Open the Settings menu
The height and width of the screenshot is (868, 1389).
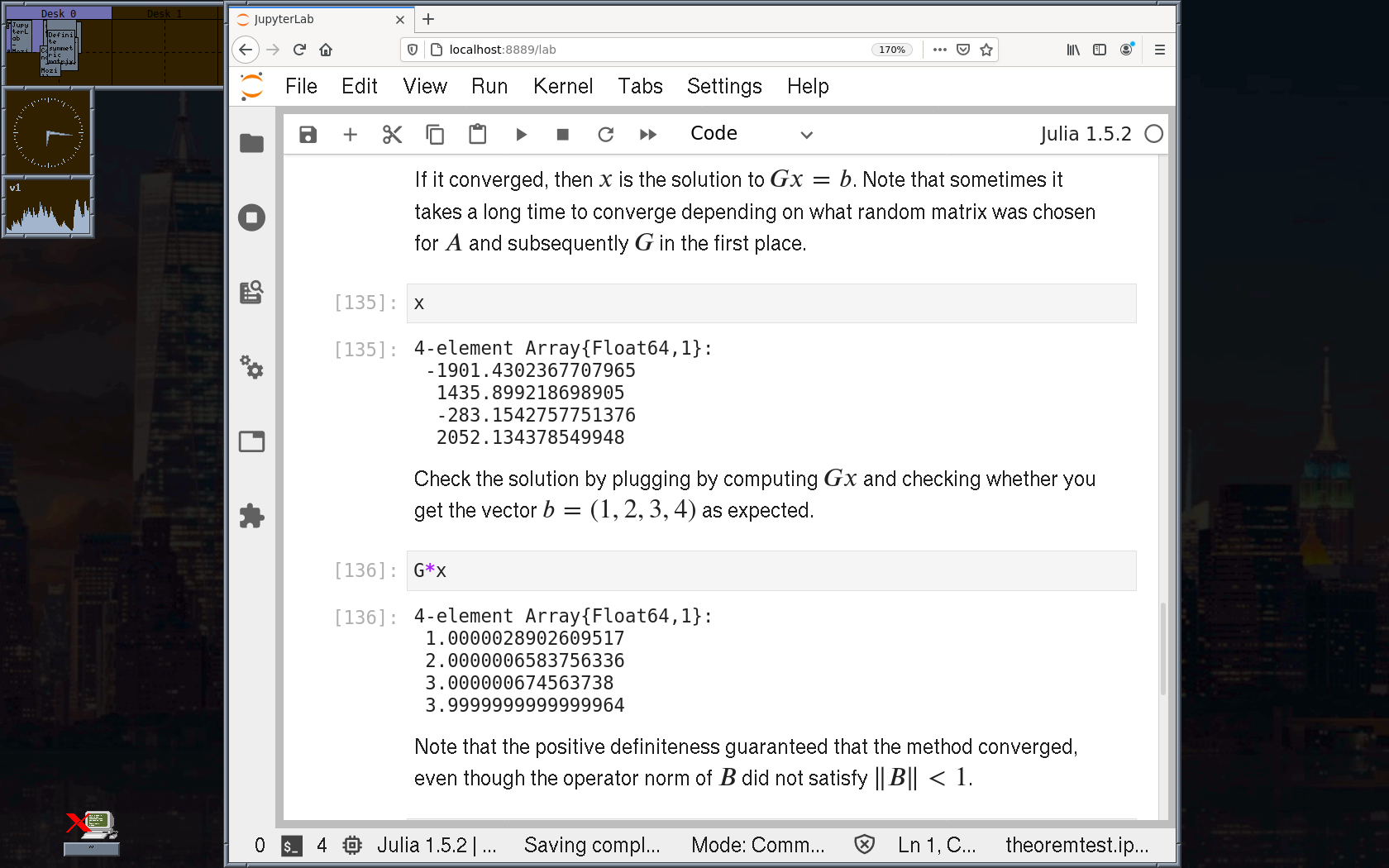click(x=724, y=86)
